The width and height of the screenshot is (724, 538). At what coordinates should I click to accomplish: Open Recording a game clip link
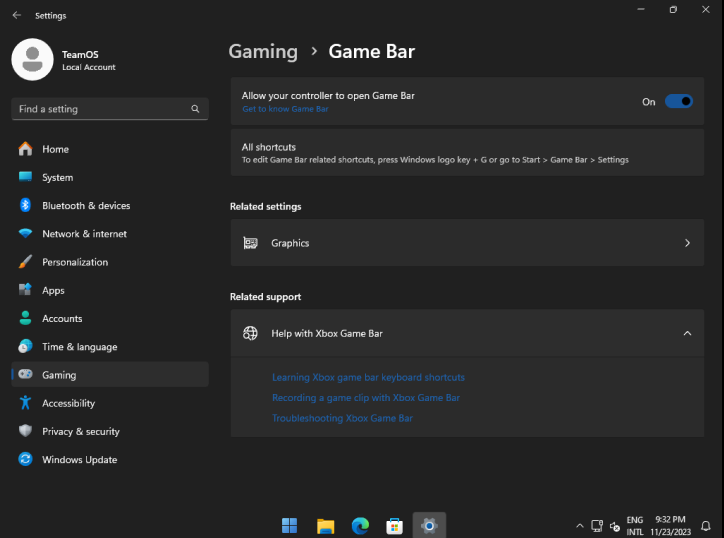pos(366,398)
